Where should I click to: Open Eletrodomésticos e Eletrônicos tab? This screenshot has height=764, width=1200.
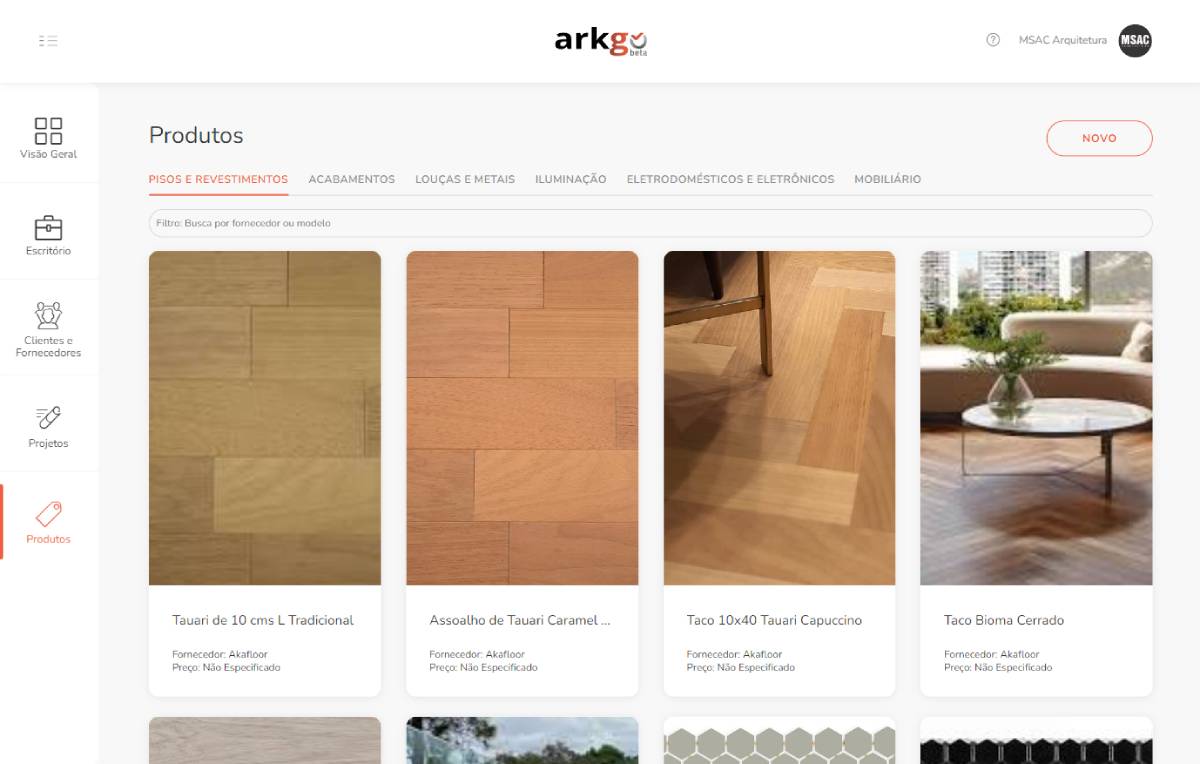pos(730,179)
